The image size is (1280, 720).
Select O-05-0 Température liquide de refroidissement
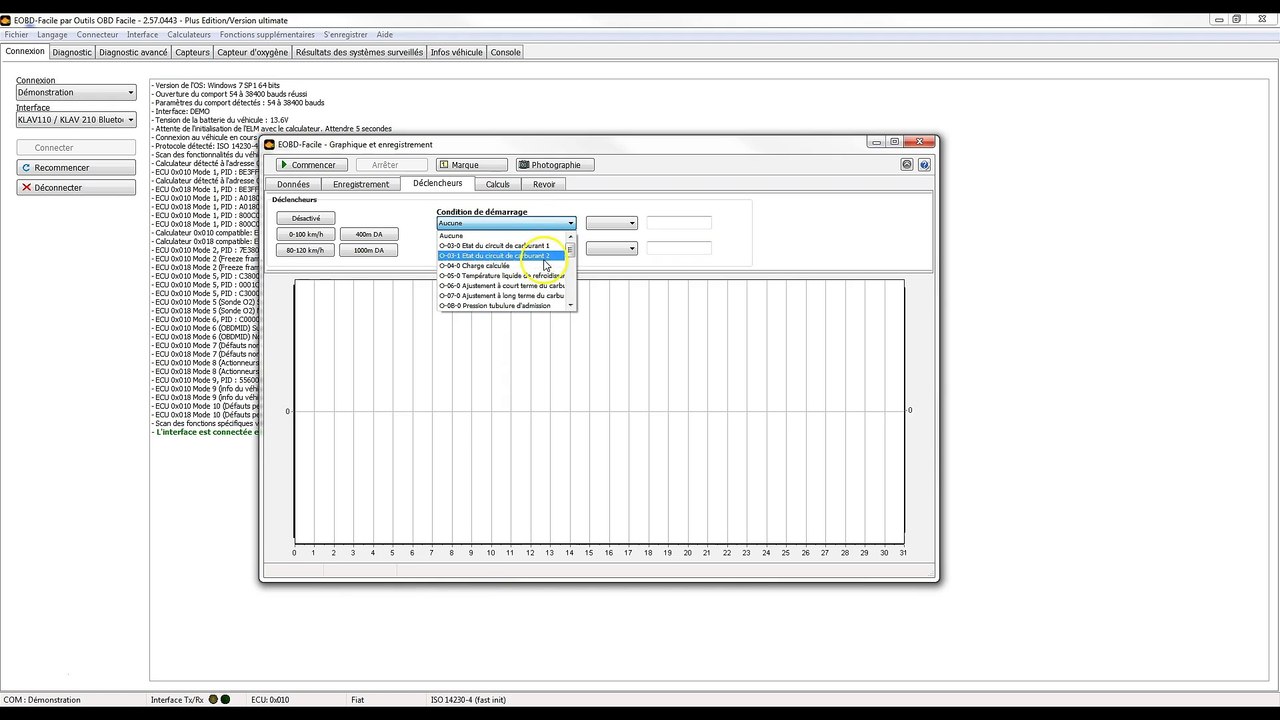pyautogui.click(x=501, y=276)
